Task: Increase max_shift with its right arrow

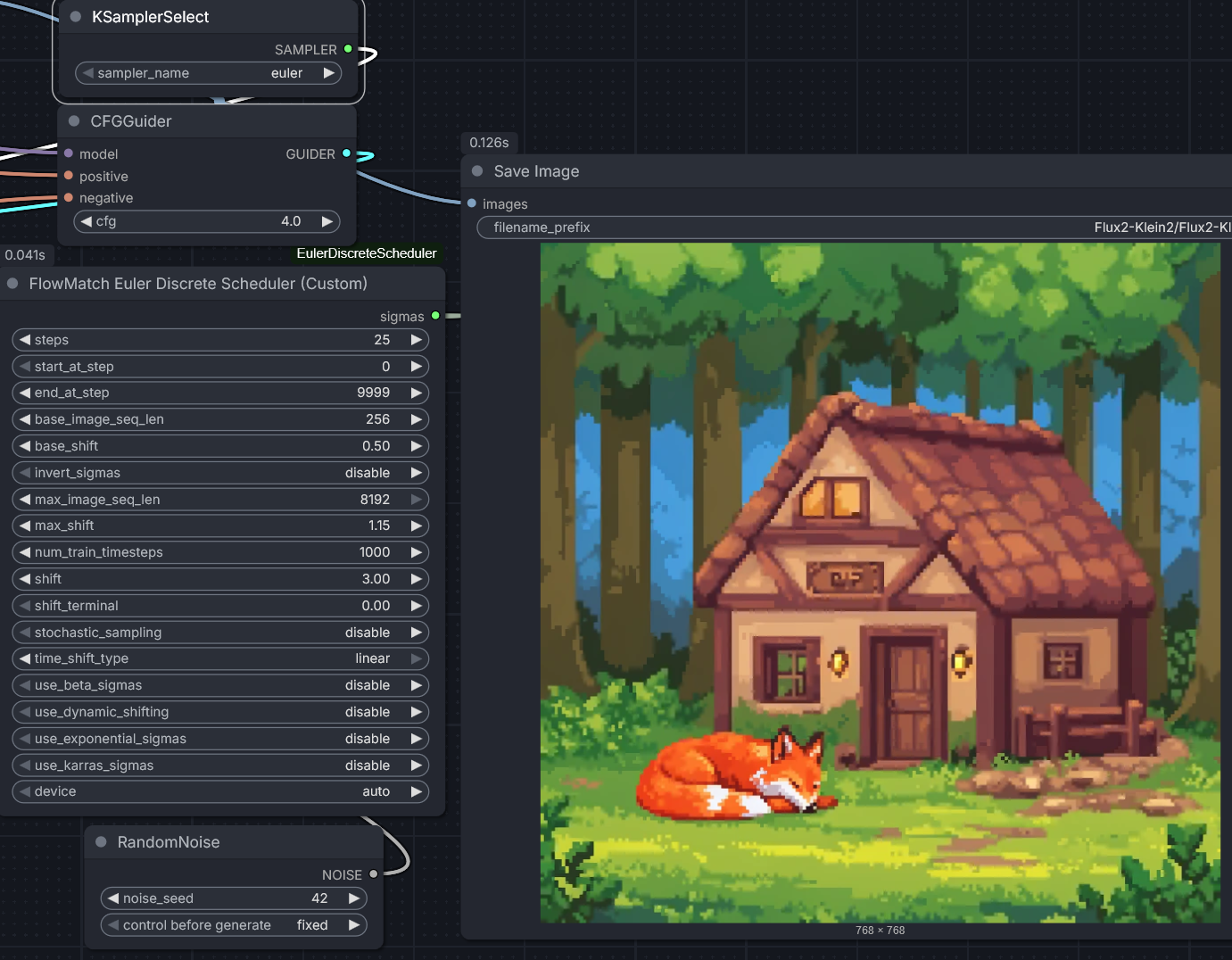Action: (416, 526)
